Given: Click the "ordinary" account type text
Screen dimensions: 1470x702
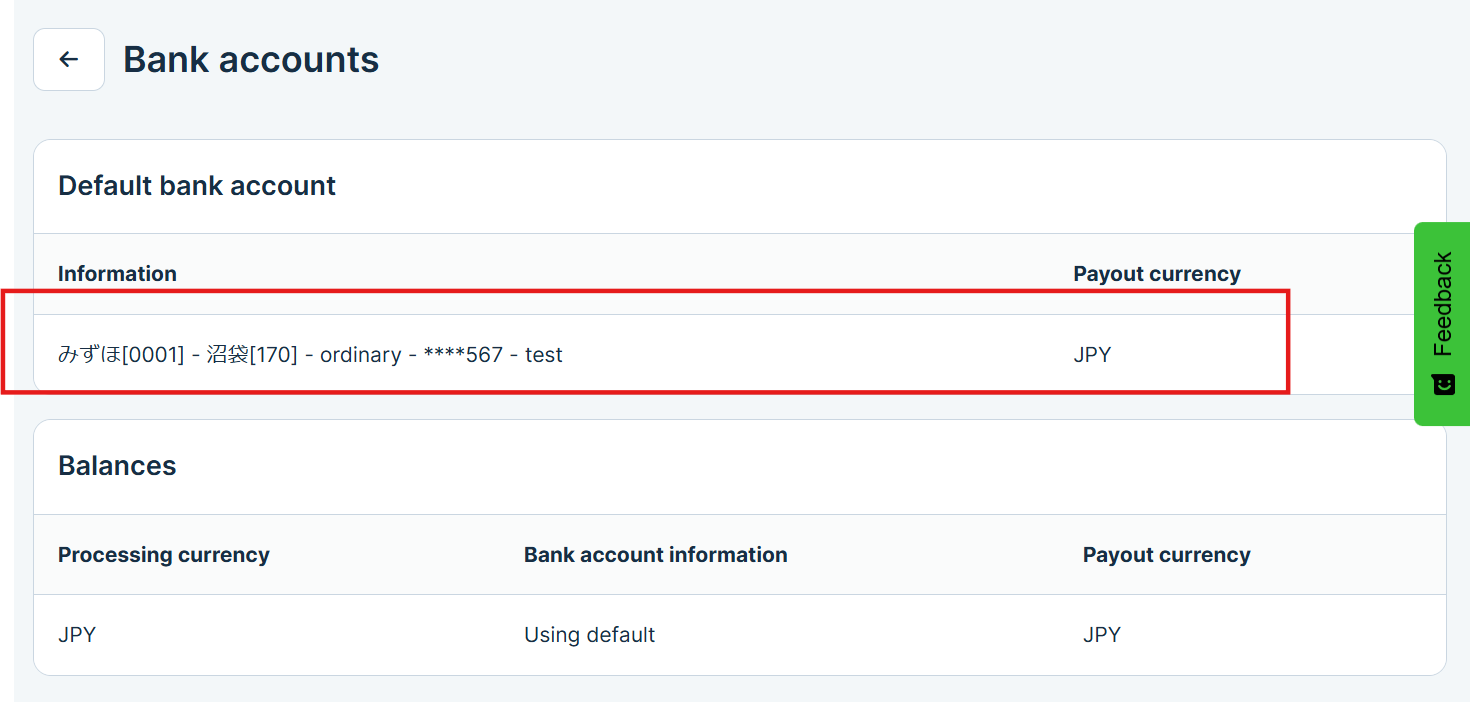Looking at the screenshot, I should coord(360,355).
